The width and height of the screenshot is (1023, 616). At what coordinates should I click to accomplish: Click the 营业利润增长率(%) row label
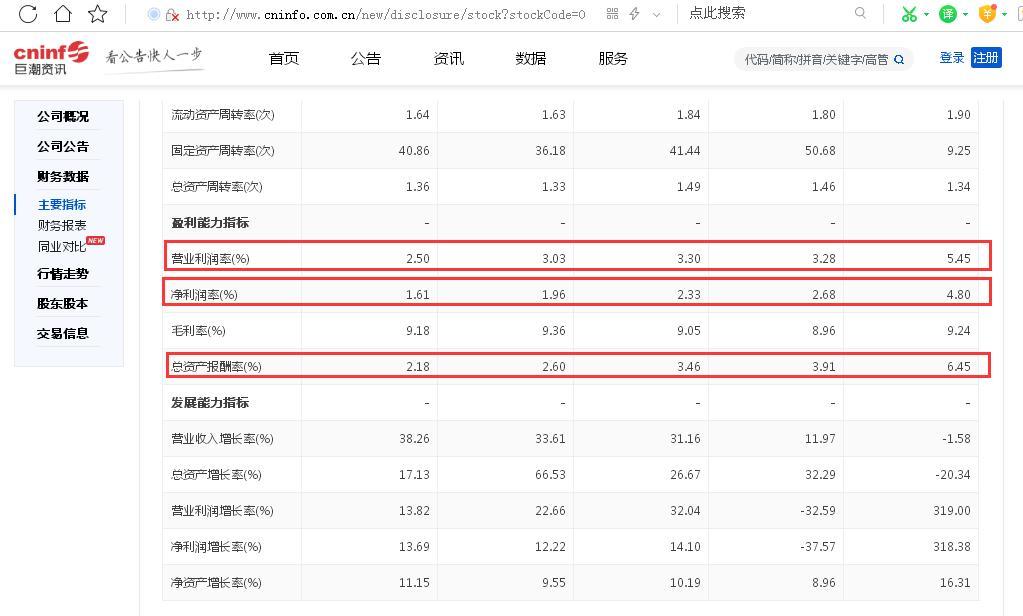pos(222,510)
